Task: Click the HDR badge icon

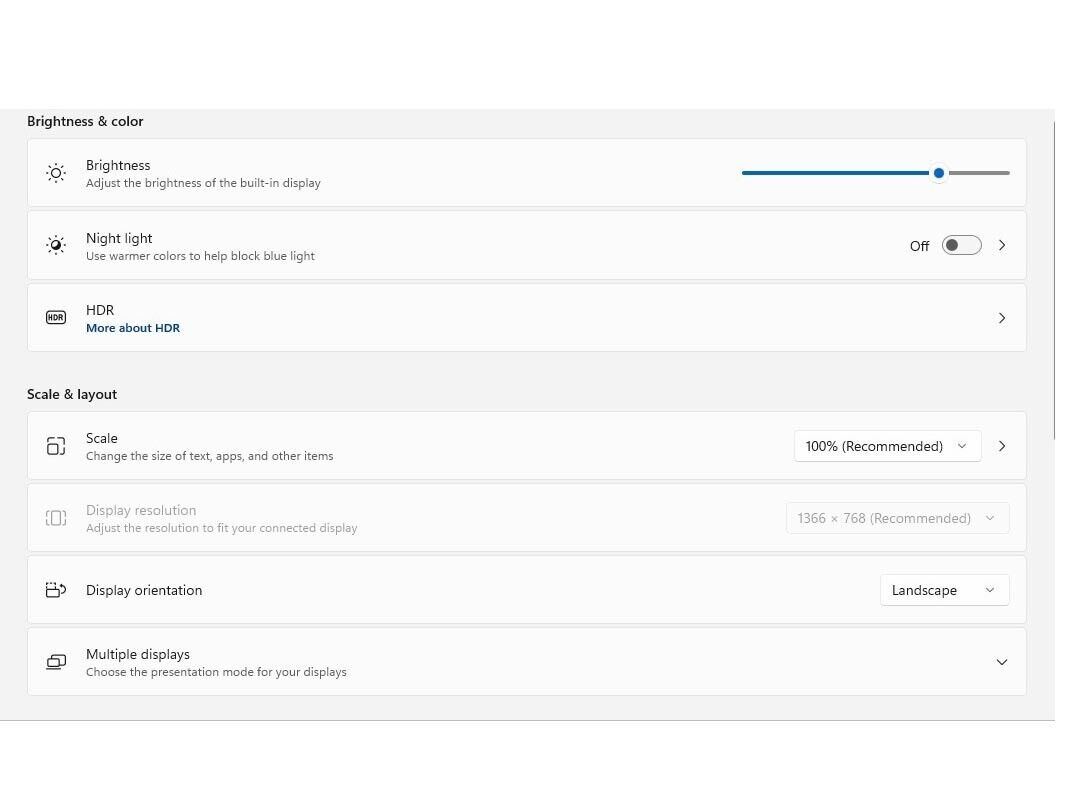Action: [56, 318]
